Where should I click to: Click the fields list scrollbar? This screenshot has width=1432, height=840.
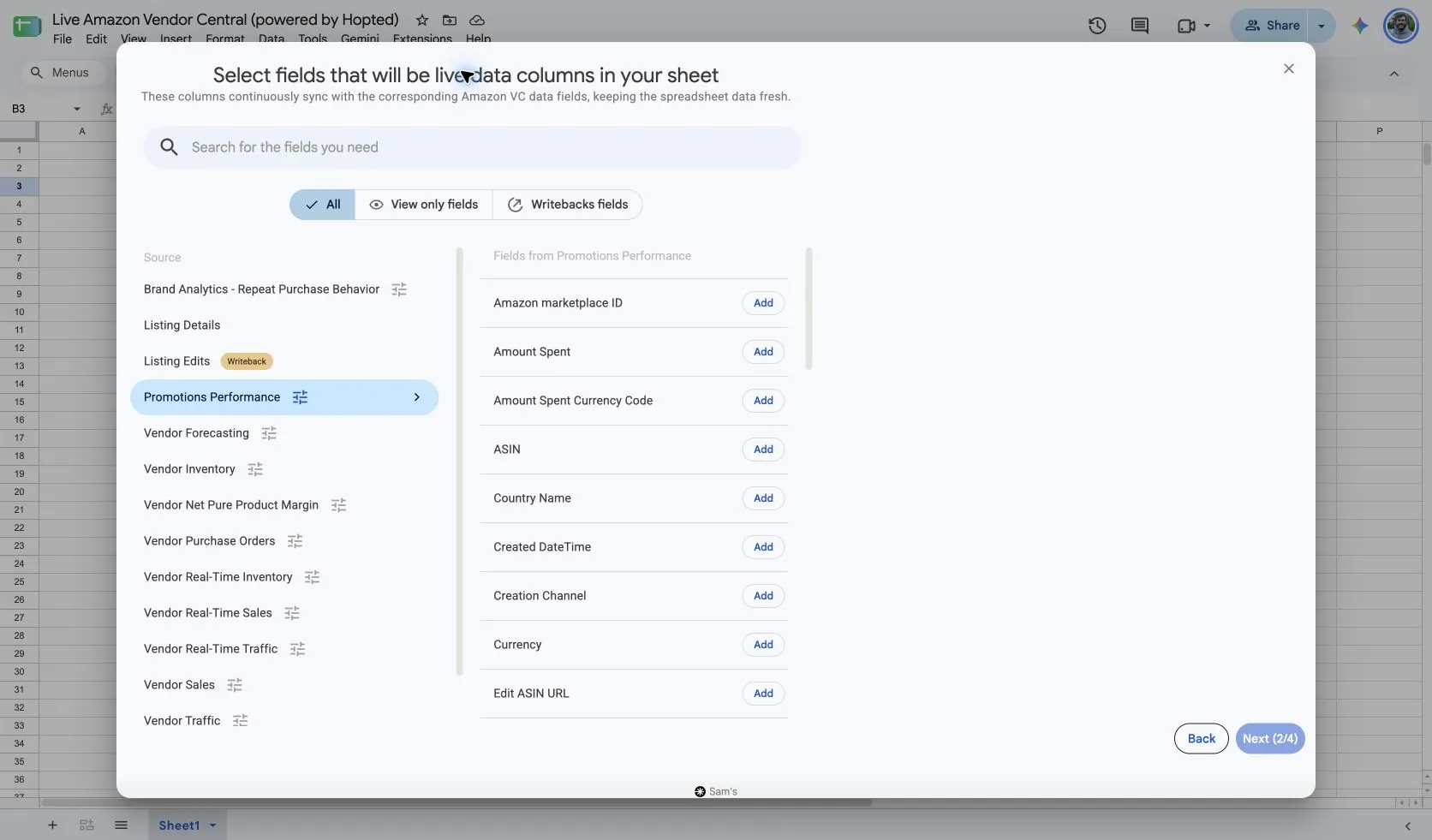(809, 309)
